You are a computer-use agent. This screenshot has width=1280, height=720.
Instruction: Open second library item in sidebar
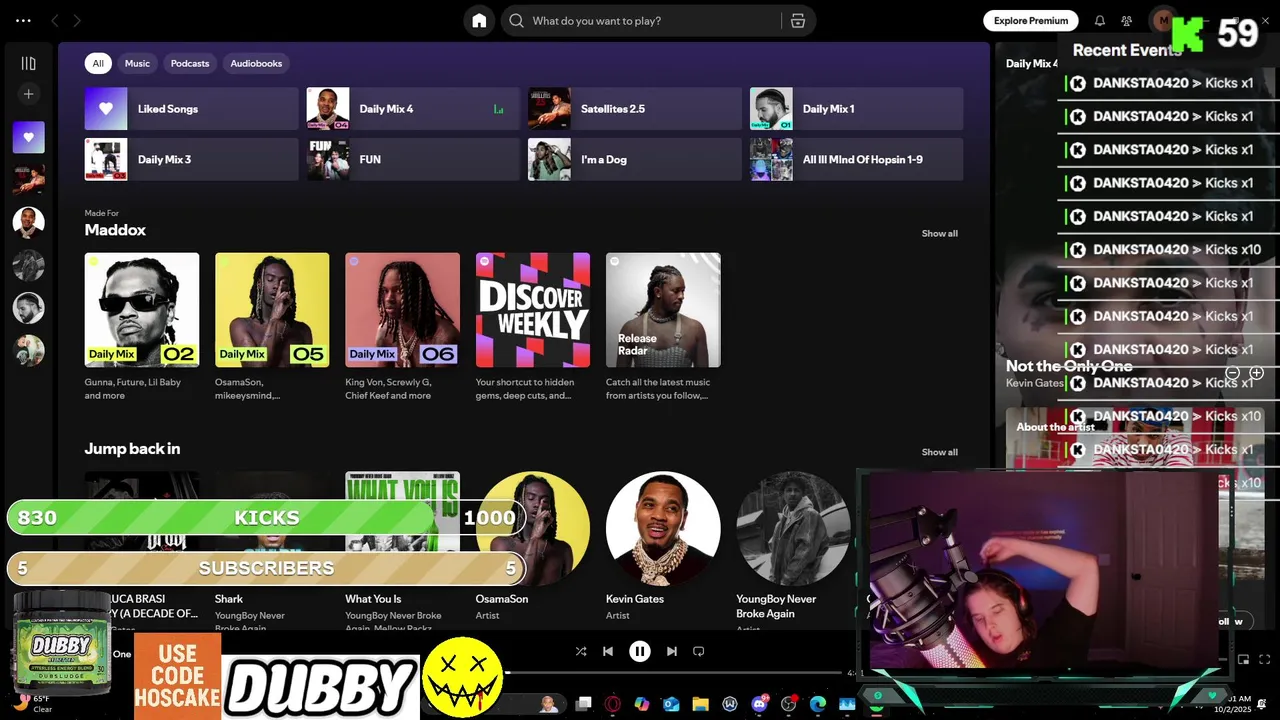coord(28,180)
